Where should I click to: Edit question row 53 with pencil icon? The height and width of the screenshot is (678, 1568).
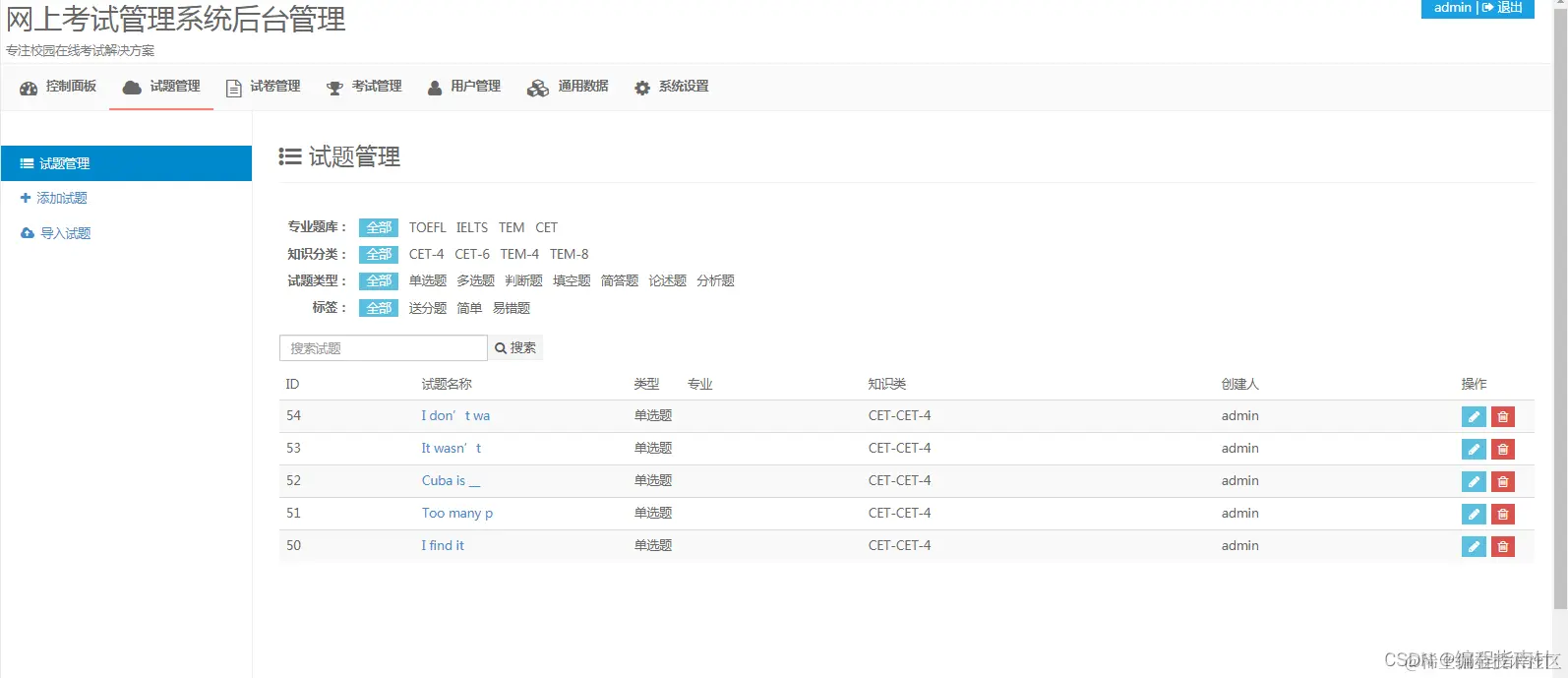click(1474, 449)
